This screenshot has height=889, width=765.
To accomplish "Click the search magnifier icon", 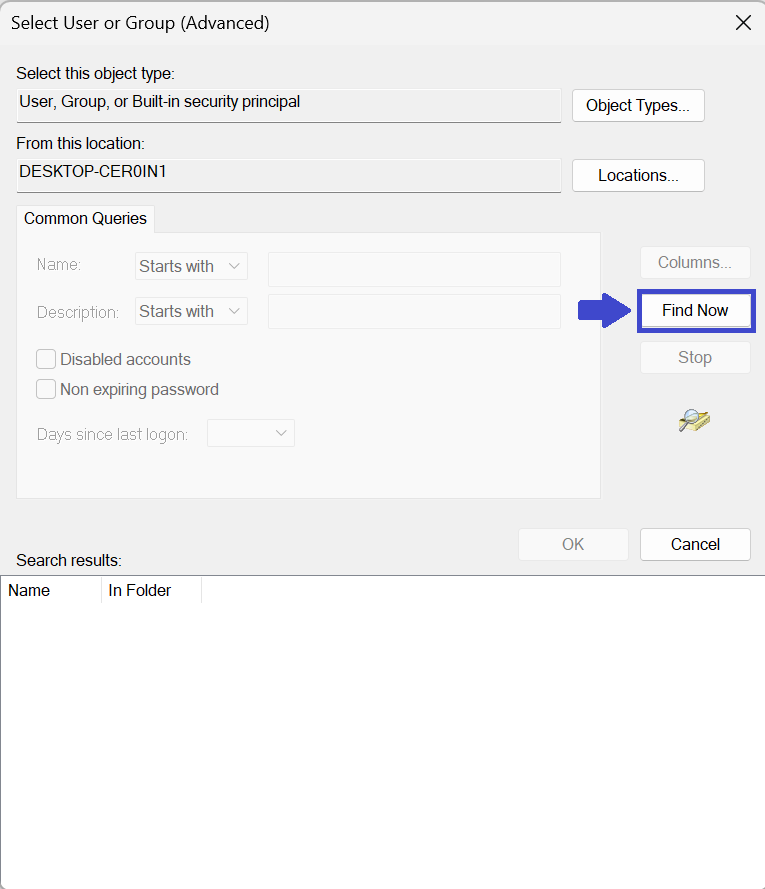I will click(694, 421).
